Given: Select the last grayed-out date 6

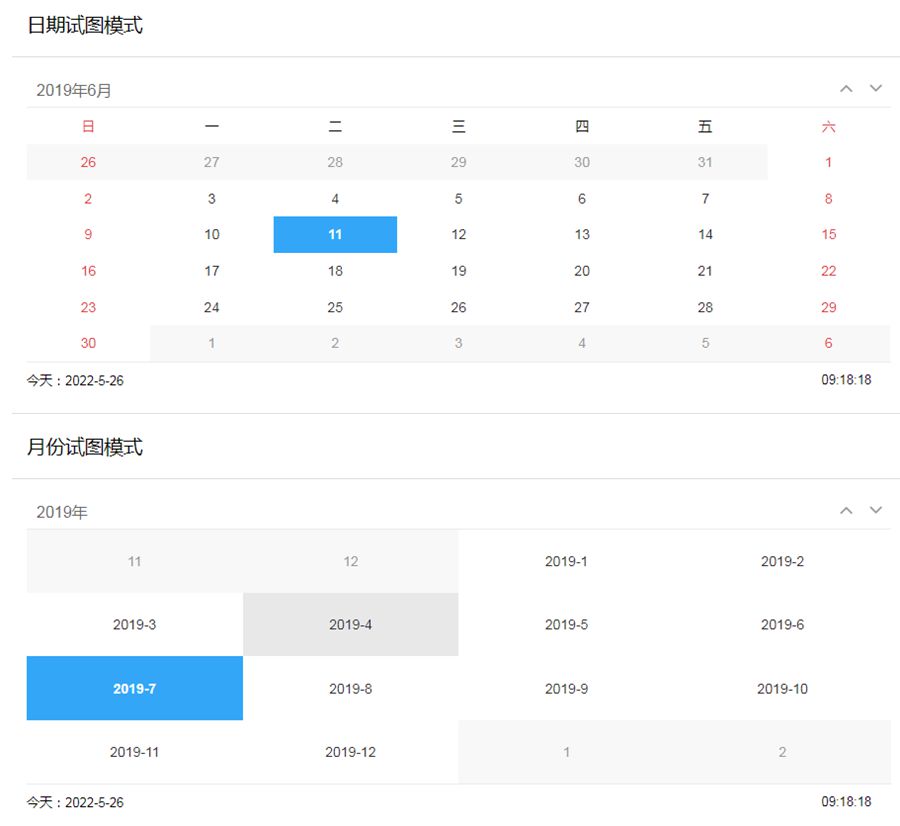Looking at the screenshot, I should pyautogui.click(x=828, y=343).
